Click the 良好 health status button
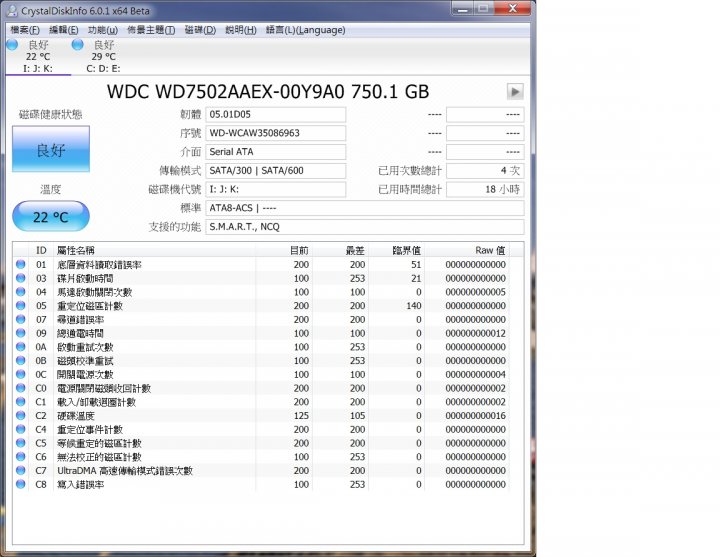The width and height of the screenshot is (720, 557). tap(51, 149)
